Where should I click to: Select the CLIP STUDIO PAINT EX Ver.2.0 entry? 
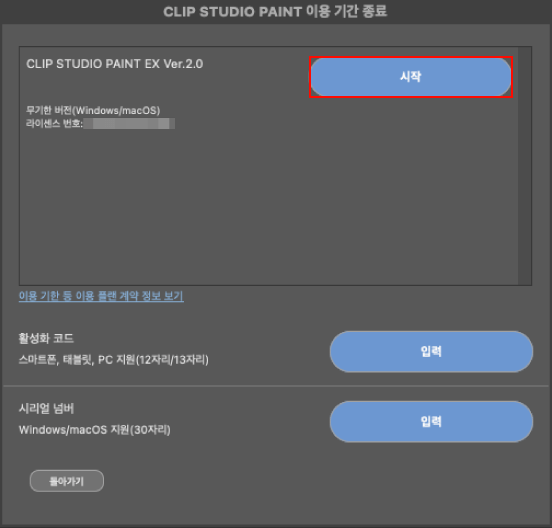(114, 64)
